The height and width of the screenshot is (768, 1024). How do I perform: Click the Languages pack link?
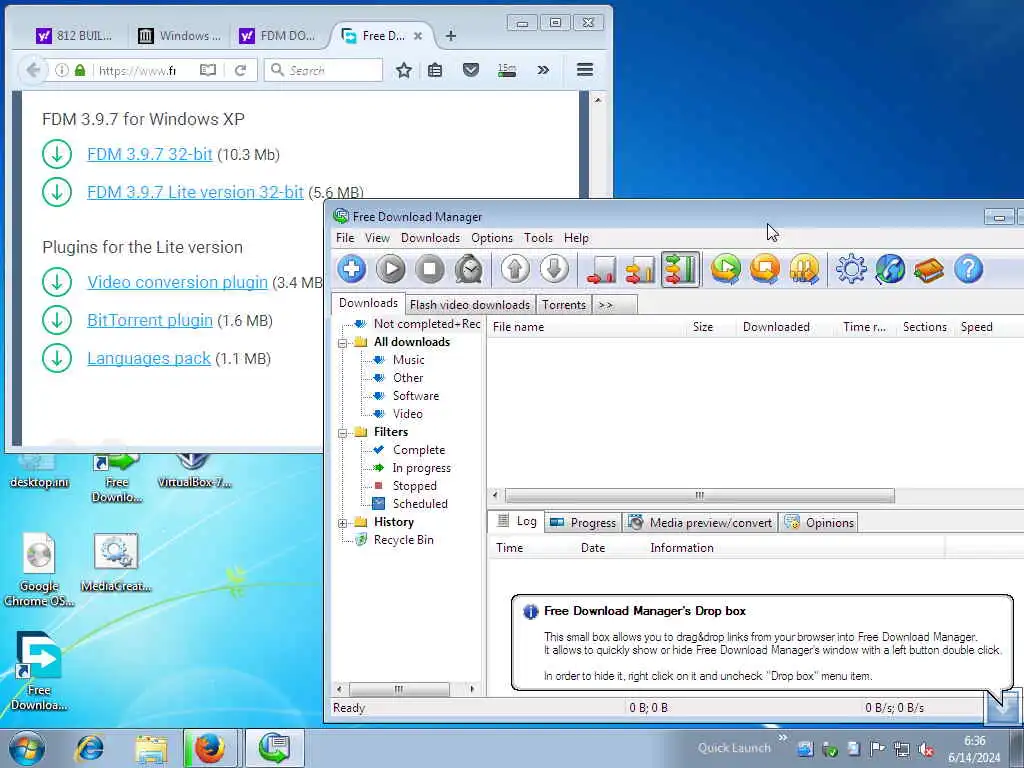point(149,358)
